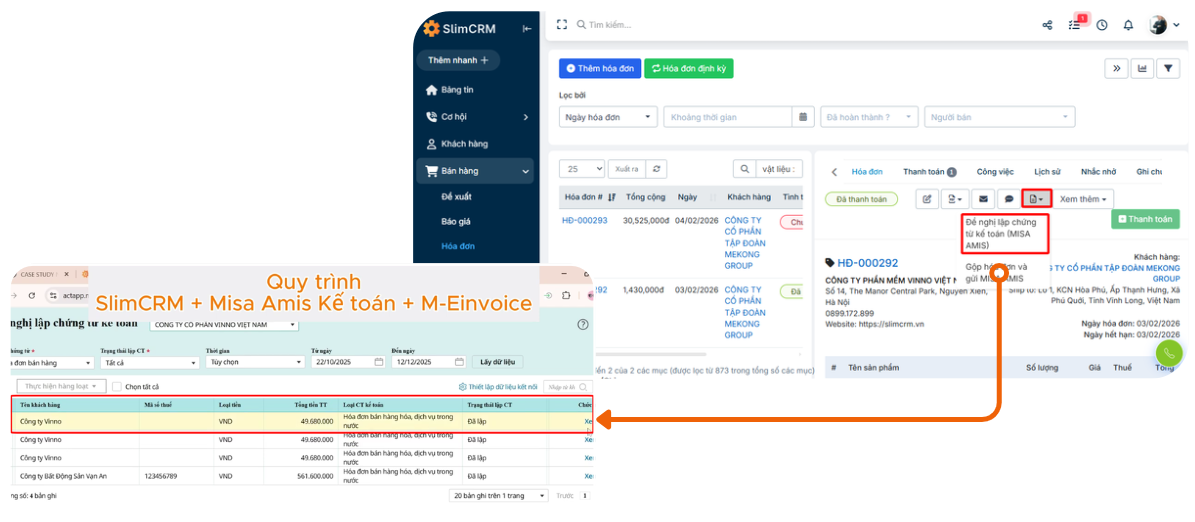The width and height of the screenshot is (1195, 522).
Task: Open Đề xuất under Bán hàng
Action: [x=457, y=197]
